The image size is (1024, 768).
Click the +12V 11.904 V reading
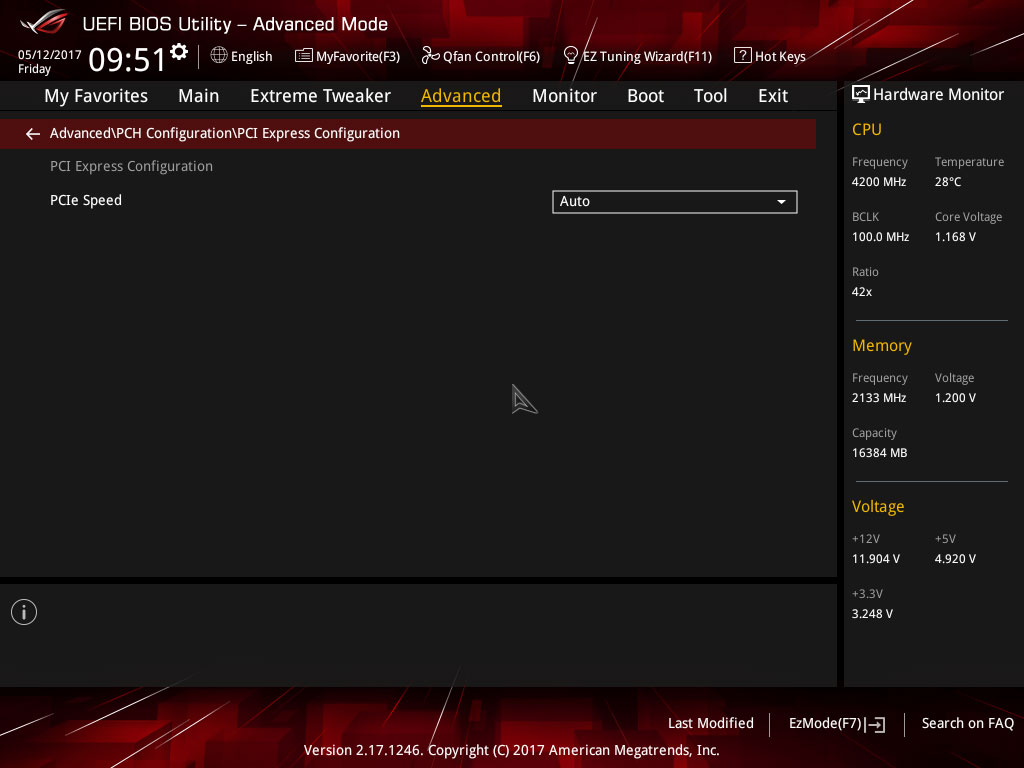(876, 559)
